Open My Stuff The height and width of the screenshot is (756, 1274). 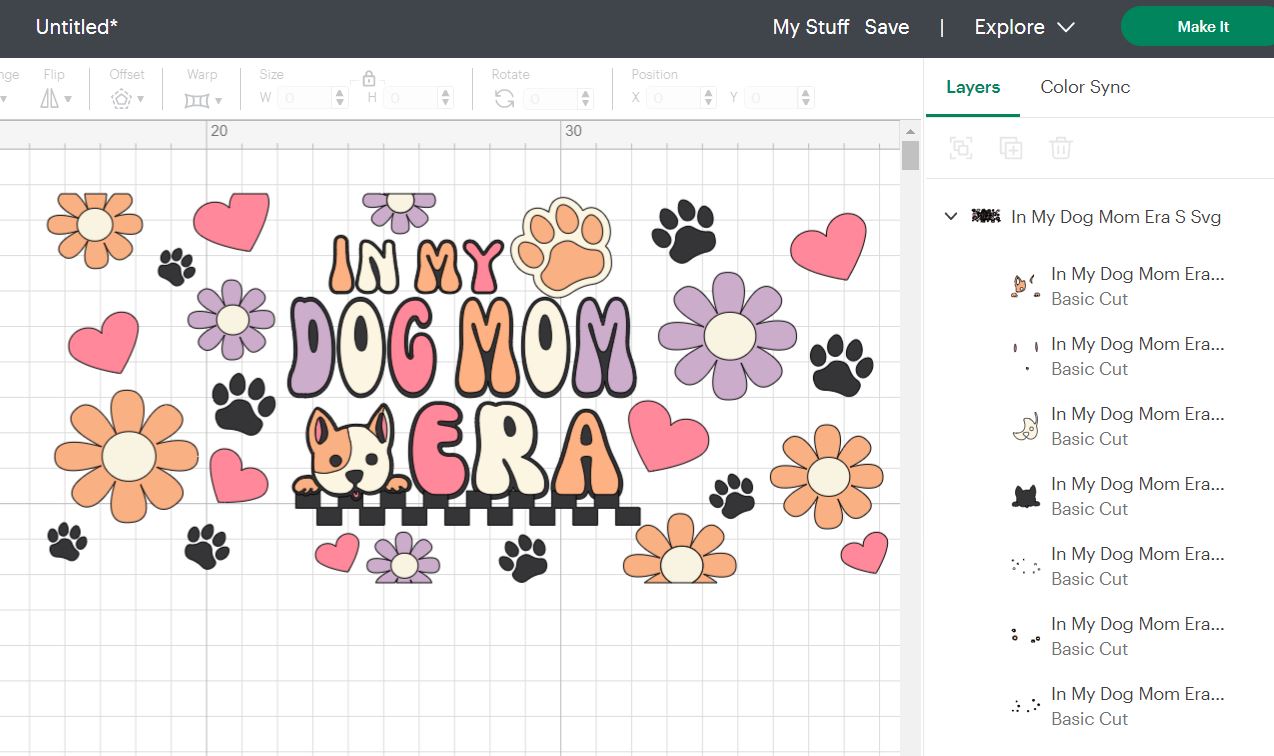[x=810, y=27]
